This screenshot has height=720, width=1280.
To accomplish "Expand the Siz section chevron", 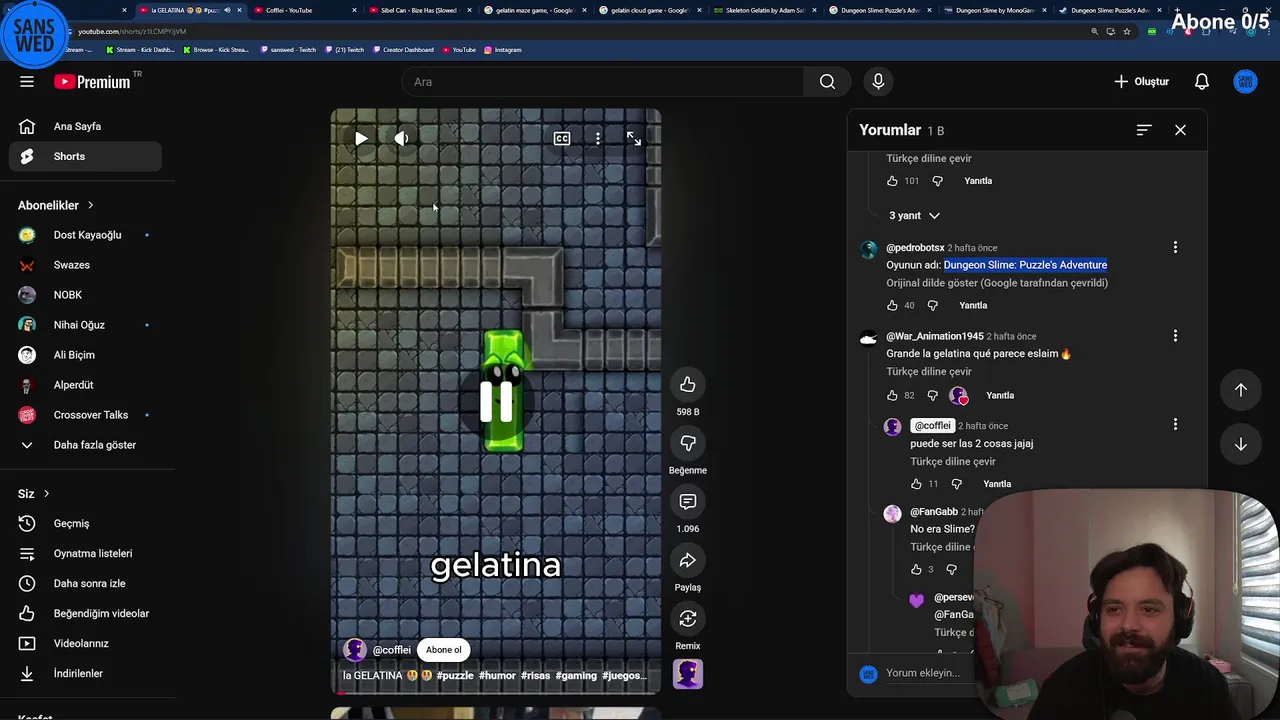I will point(46,493).
